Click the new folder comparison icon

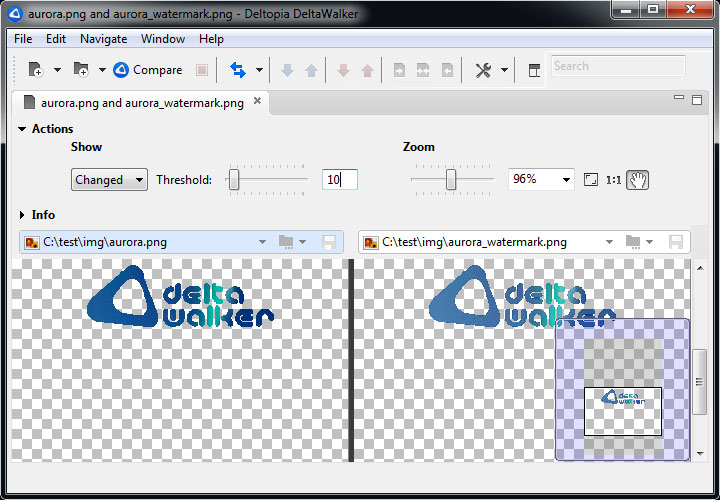tap(81, 70)
